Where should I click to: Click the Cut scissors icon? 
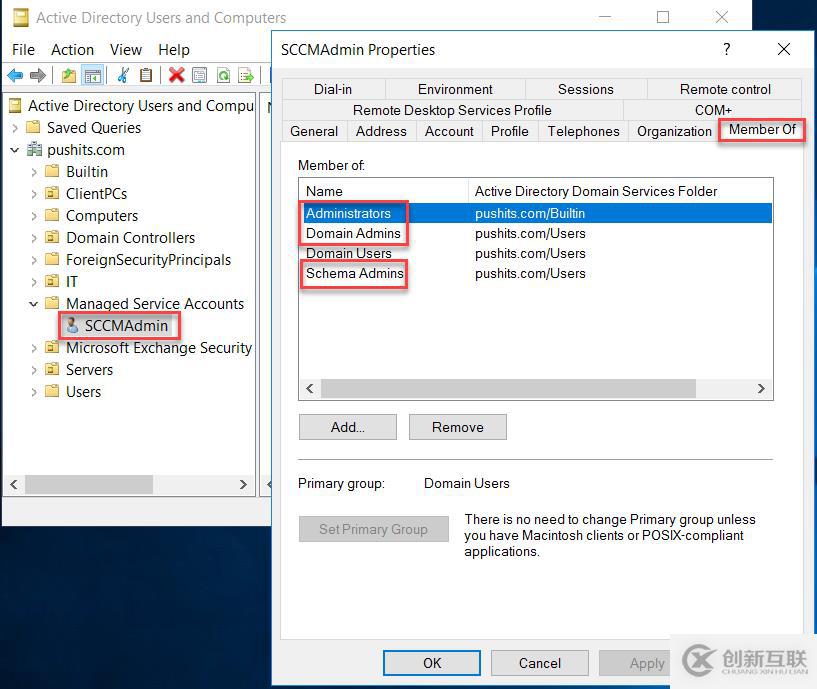point(123,76)
